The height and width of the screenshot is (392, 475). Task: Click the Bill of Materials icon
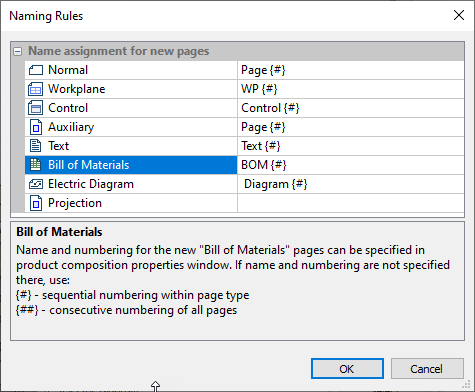pyautogui.click(x=36, y=165)
